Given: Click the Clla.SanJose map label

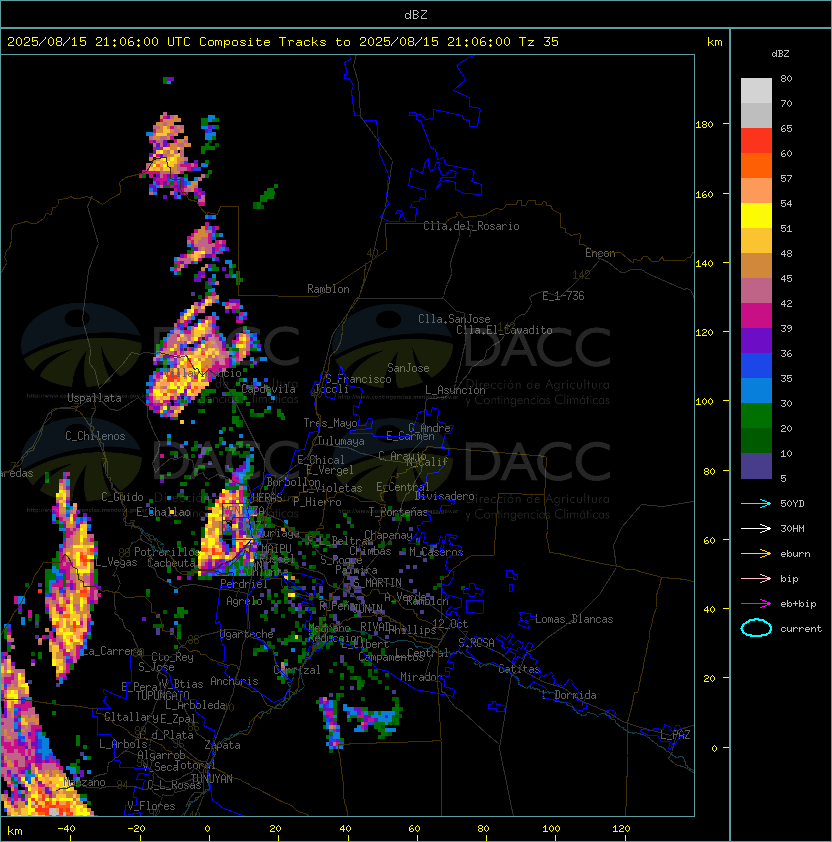Looking at the screenshot, I should [454, 319].
